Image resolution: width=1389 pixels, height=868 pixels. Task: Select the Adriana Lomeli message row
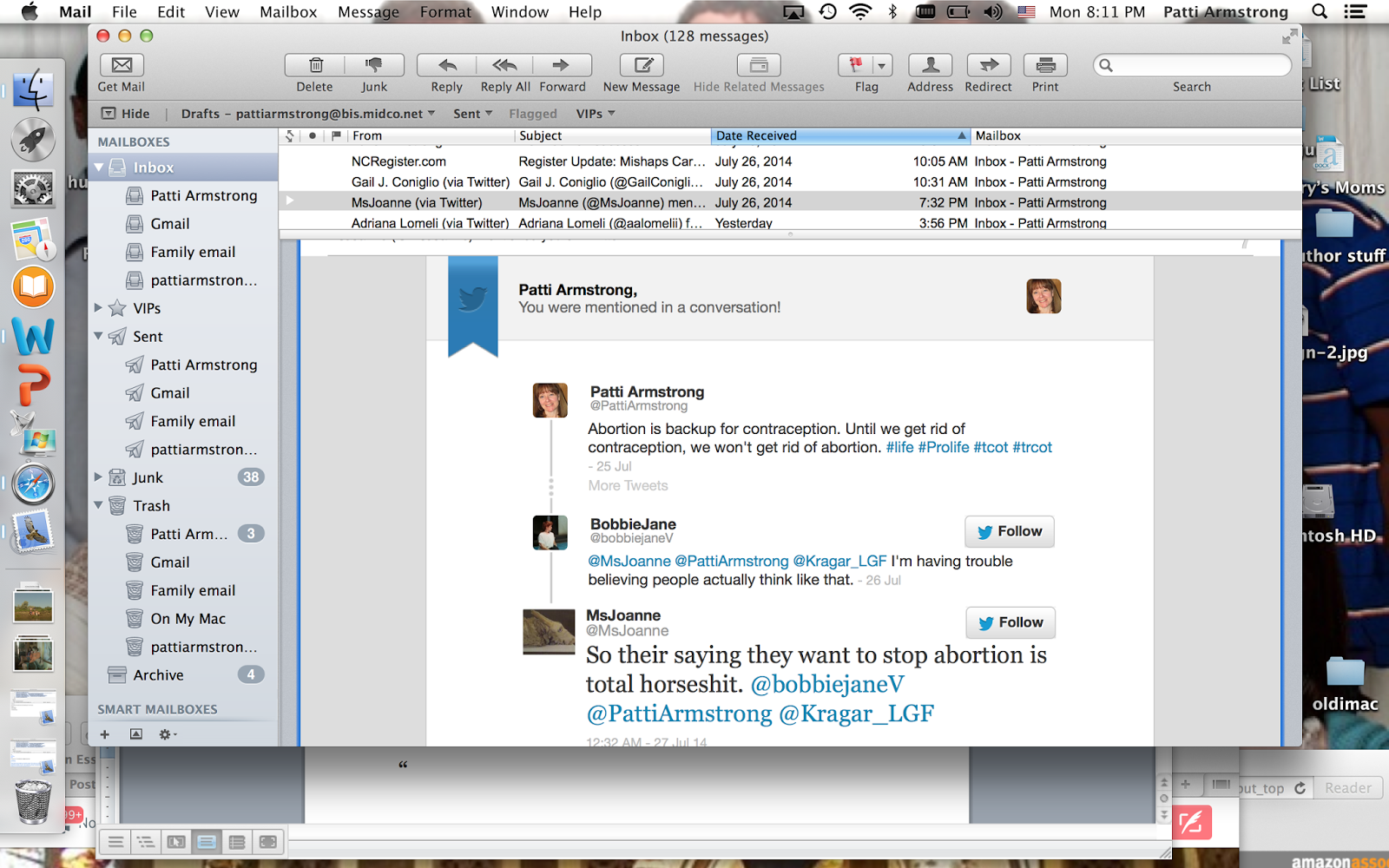[790, 223]
